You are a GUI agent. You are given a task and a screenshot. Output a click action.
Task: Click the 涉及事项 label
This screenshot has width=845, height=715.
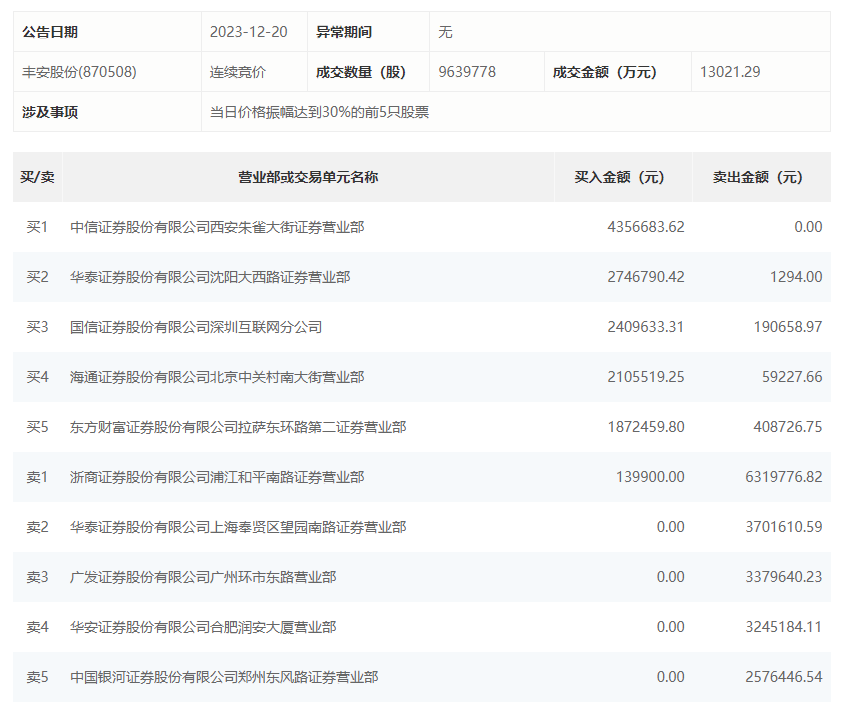pyautogui.click(x=50, y=112)
